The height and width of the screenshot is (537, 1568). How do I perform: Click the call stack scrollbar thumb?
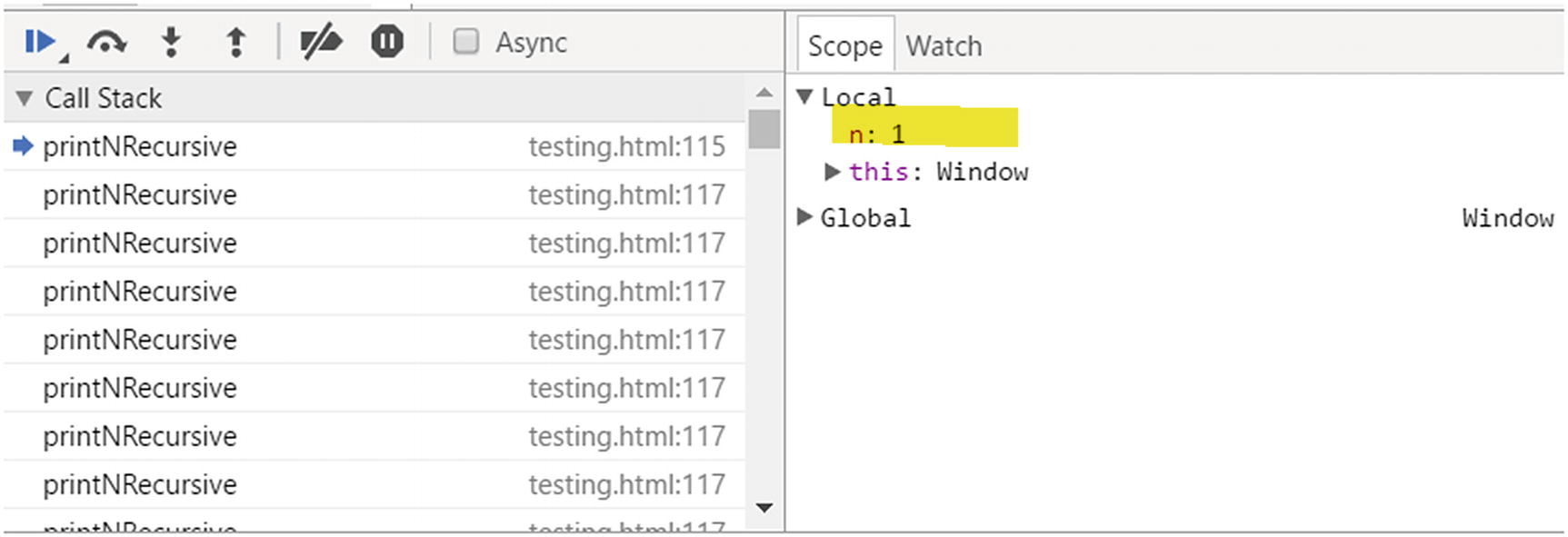[x=764, y=128]
